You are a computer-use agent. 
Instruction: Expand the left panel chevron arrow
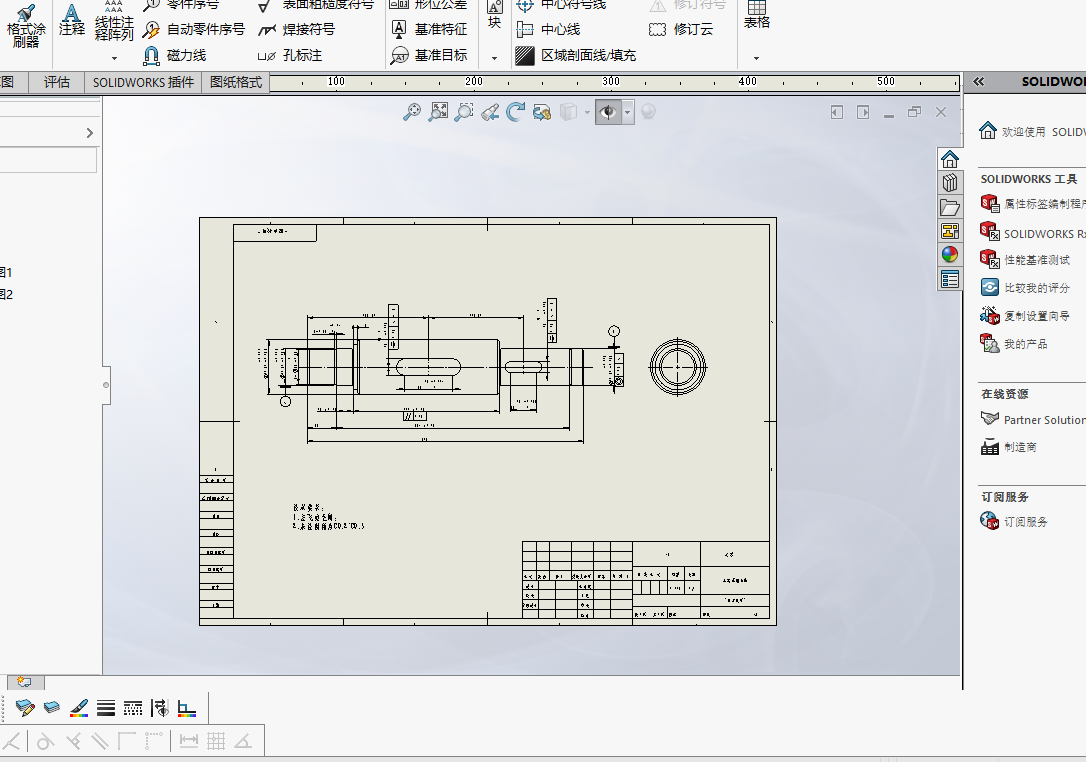pyautogui.click(x=89, y=132)
